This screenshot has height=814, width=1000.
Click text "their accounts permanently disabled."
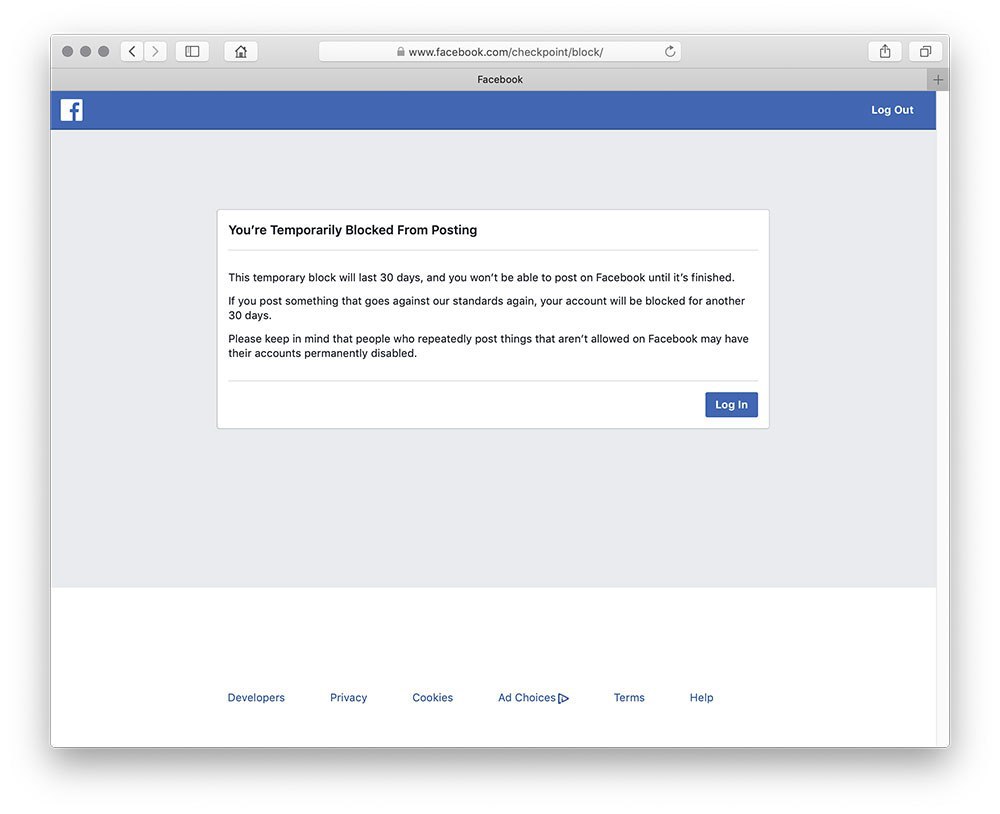pos(322,353)
